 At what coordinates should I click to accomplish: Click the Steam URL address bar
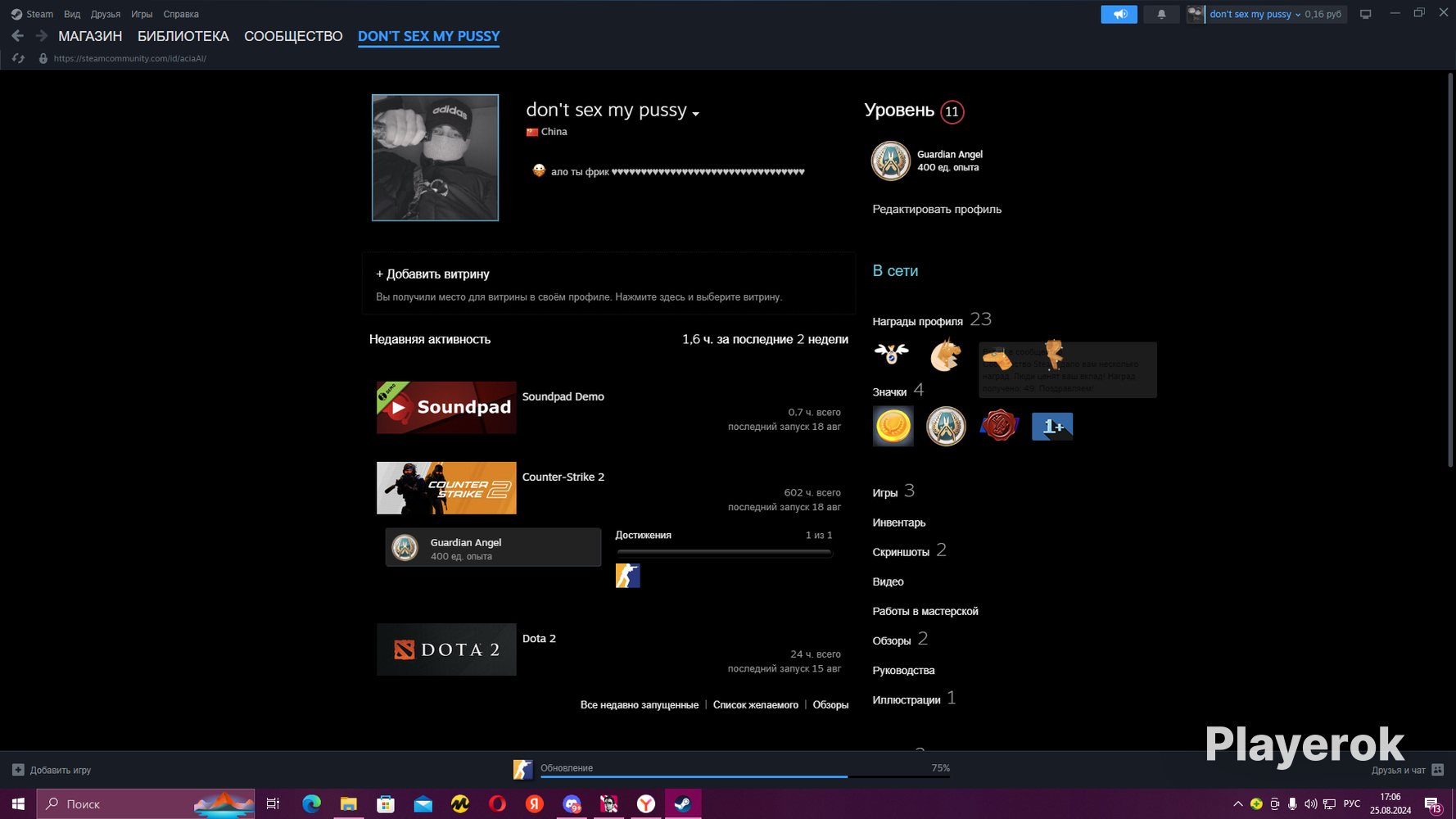129,59
